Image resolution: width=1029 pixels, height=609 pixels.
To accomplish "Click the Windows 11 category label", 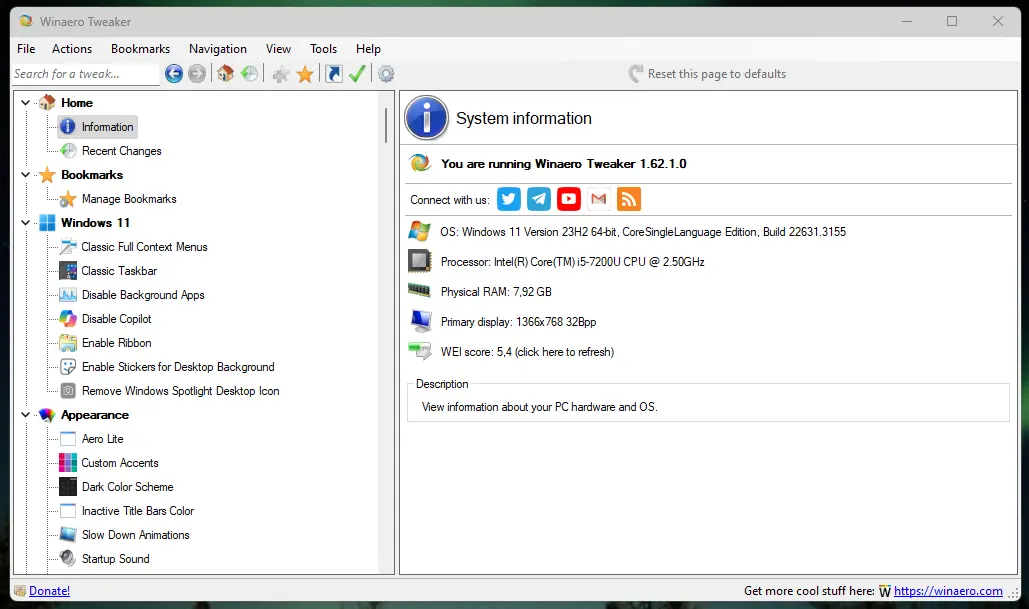I will coord(95,222).
